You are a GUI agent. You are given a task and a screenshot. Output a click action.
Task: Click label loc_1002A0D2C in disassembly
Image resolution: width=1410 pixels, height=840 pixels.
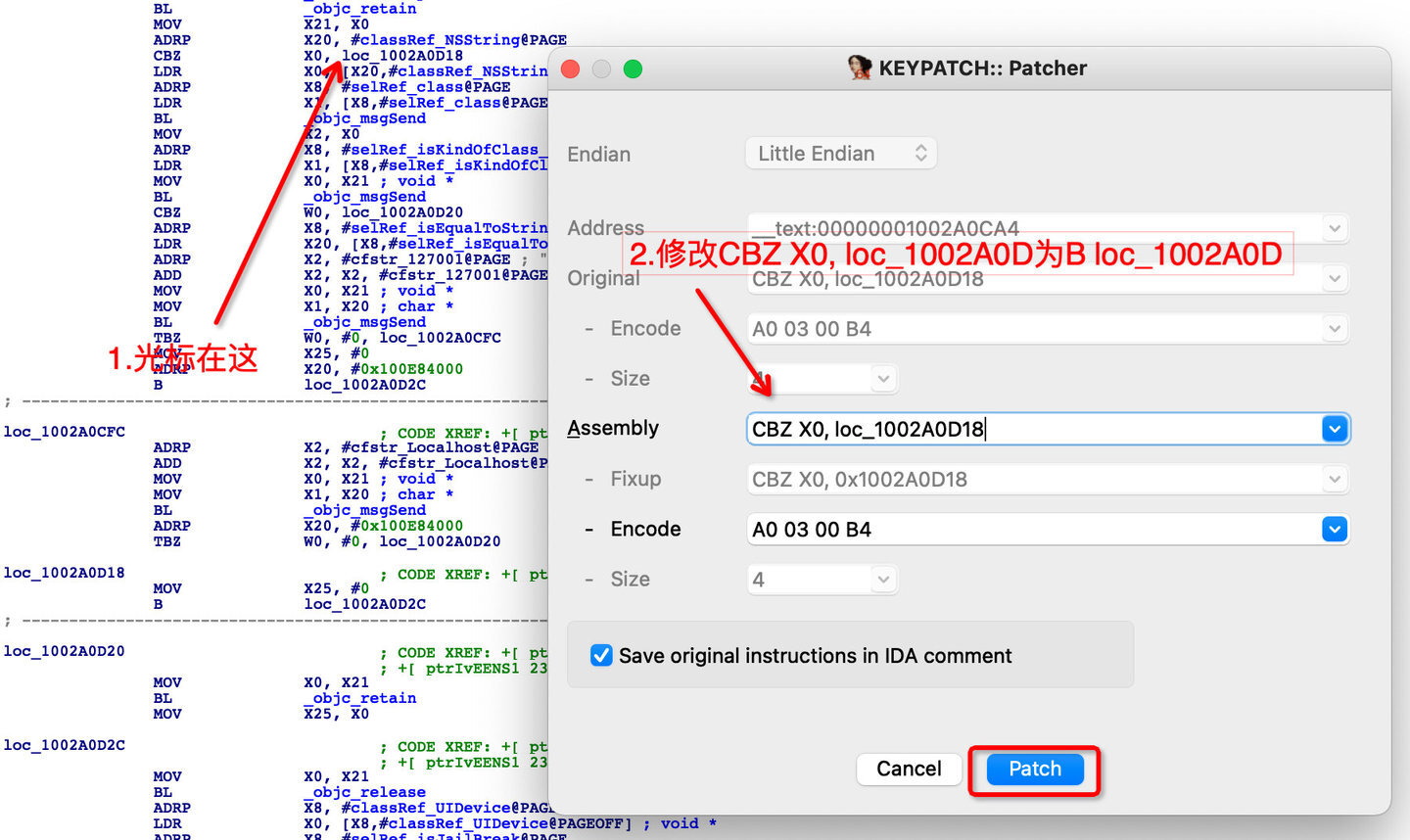(65, 745)
